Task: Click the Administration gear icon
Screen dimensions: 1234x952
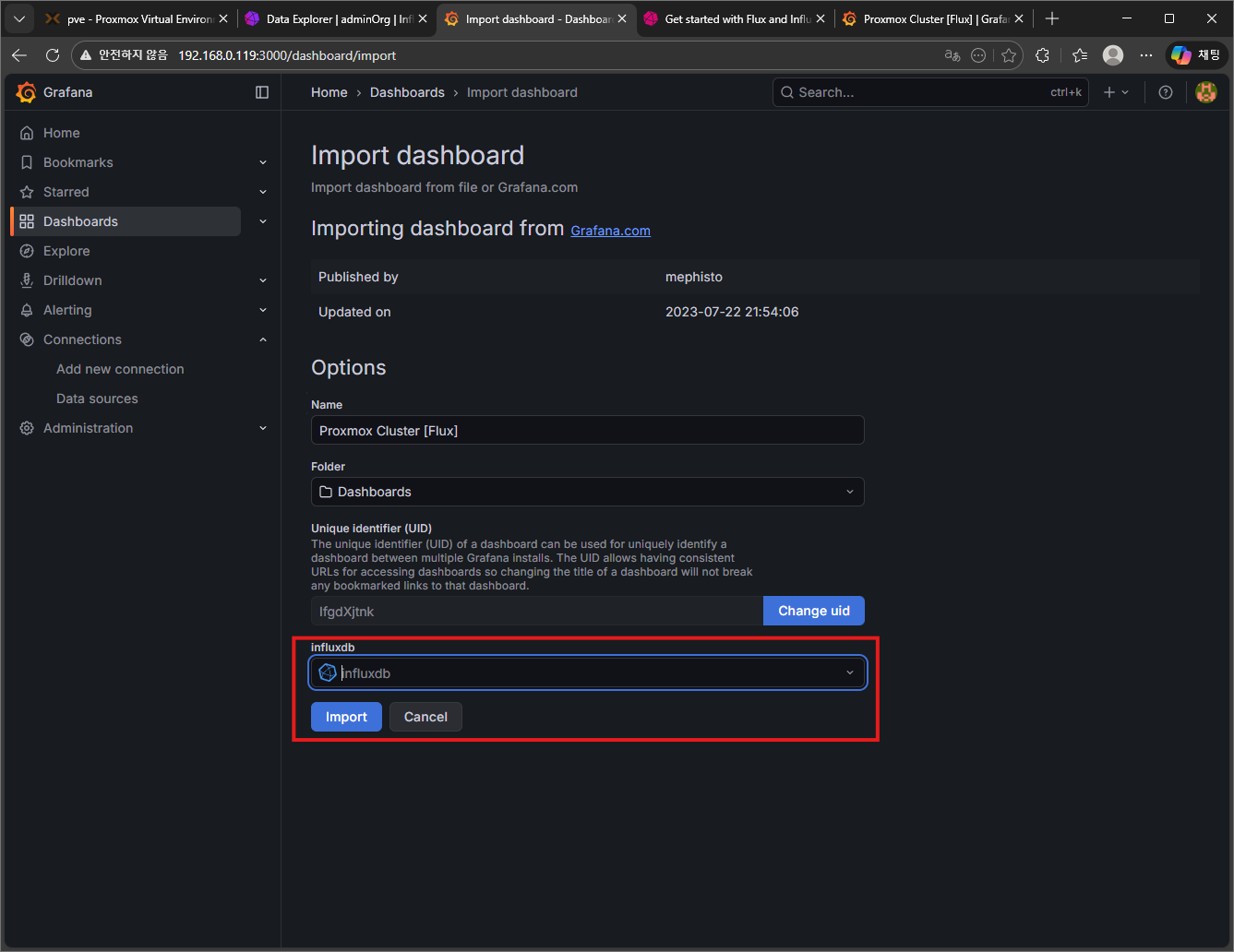Action: click(x=27, y=428)
